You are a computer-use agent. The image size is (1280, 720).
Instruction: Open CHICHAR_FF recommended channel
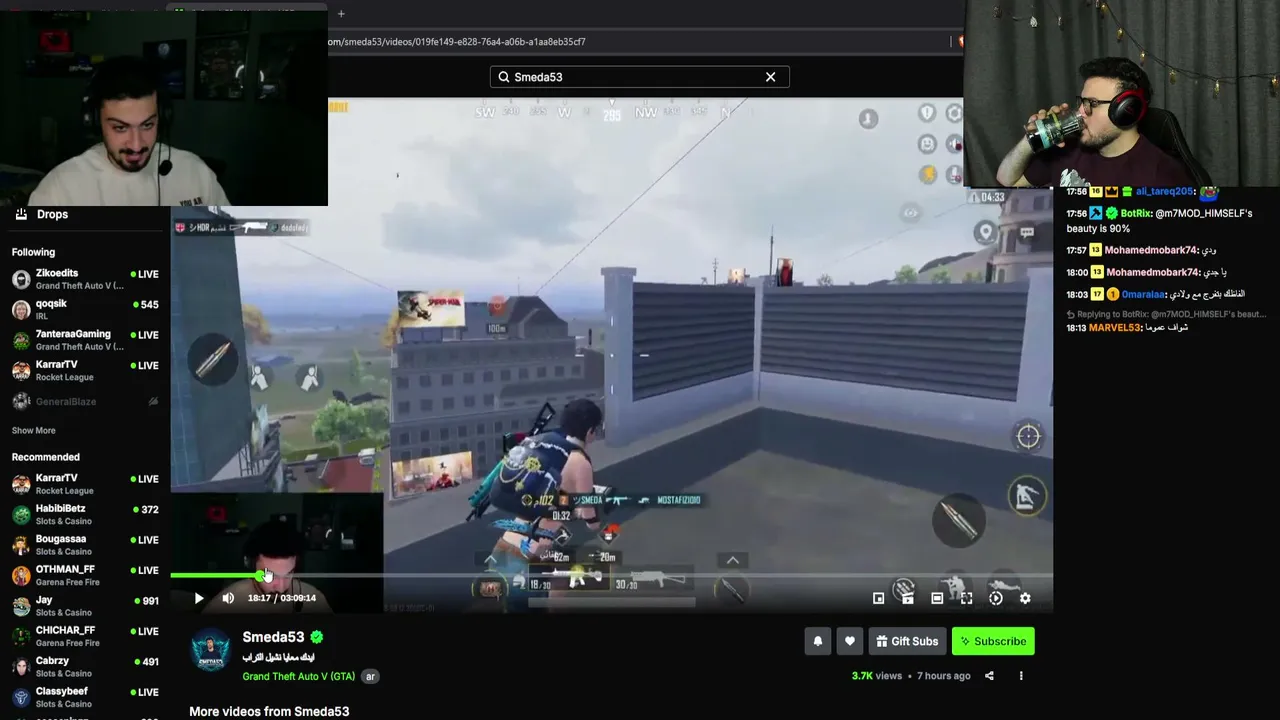click(85, 636)
